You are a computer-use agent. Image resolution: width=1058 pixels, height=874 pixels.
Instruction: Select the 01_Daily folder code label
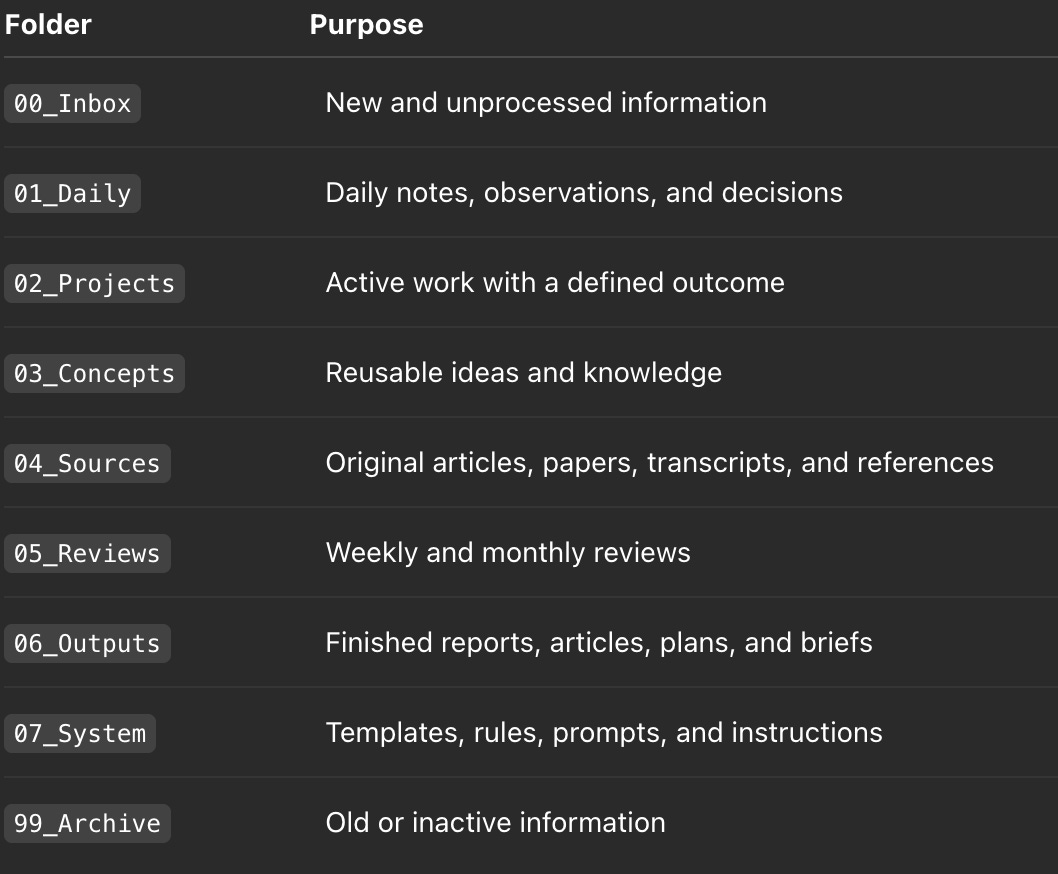point(72,194)
